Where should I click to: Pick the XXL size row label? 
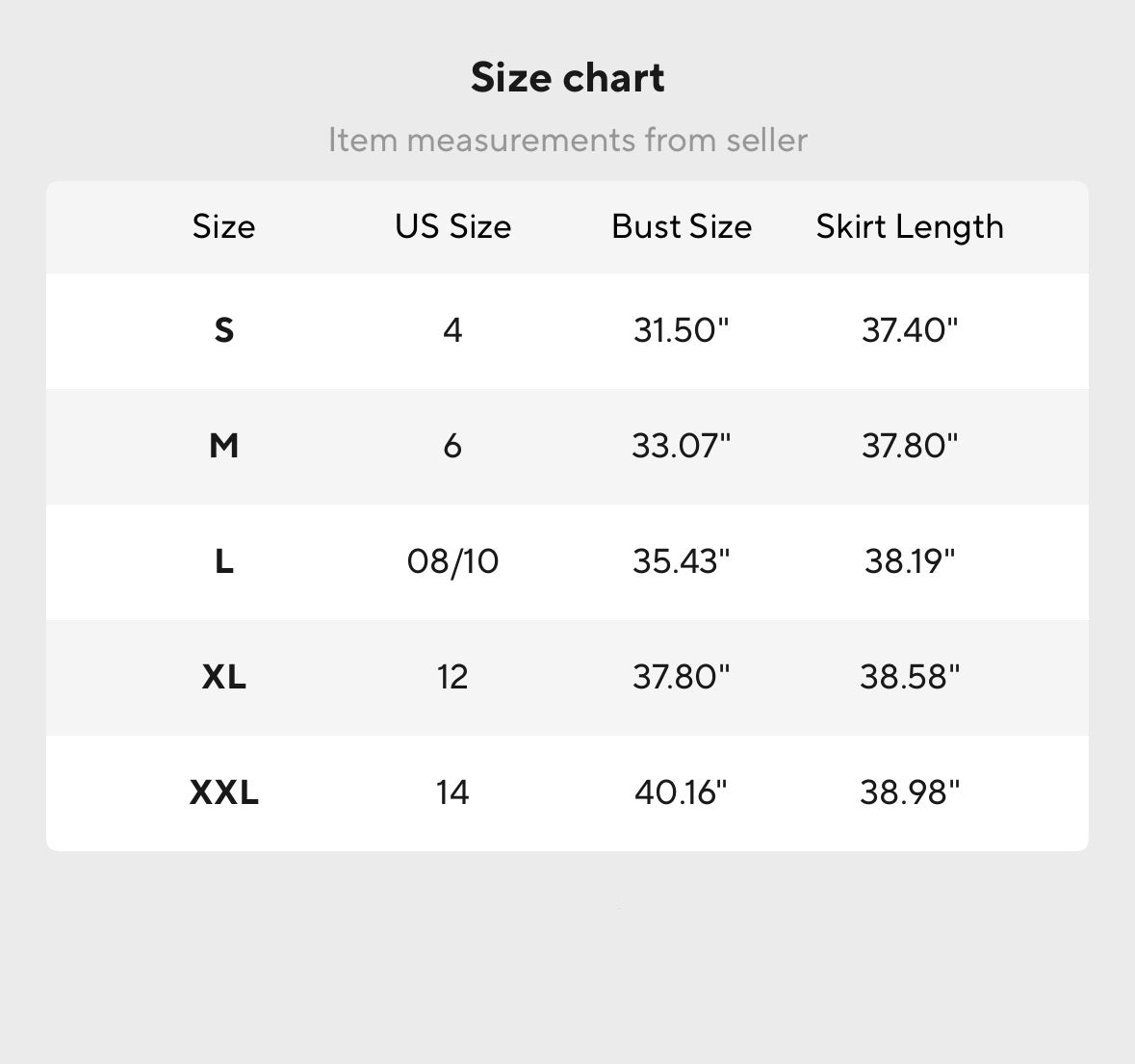click(223, 792)
